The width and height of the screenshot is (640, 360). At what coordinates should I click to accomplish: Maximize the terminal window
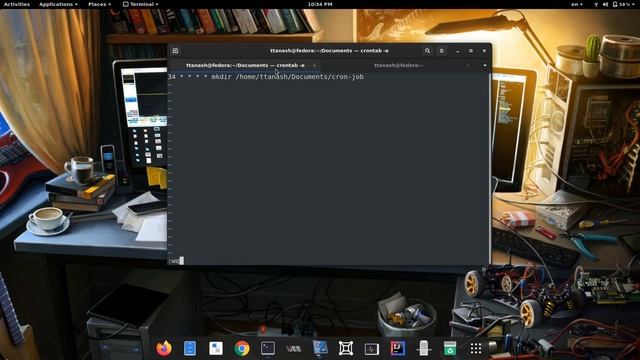(471, 51)
